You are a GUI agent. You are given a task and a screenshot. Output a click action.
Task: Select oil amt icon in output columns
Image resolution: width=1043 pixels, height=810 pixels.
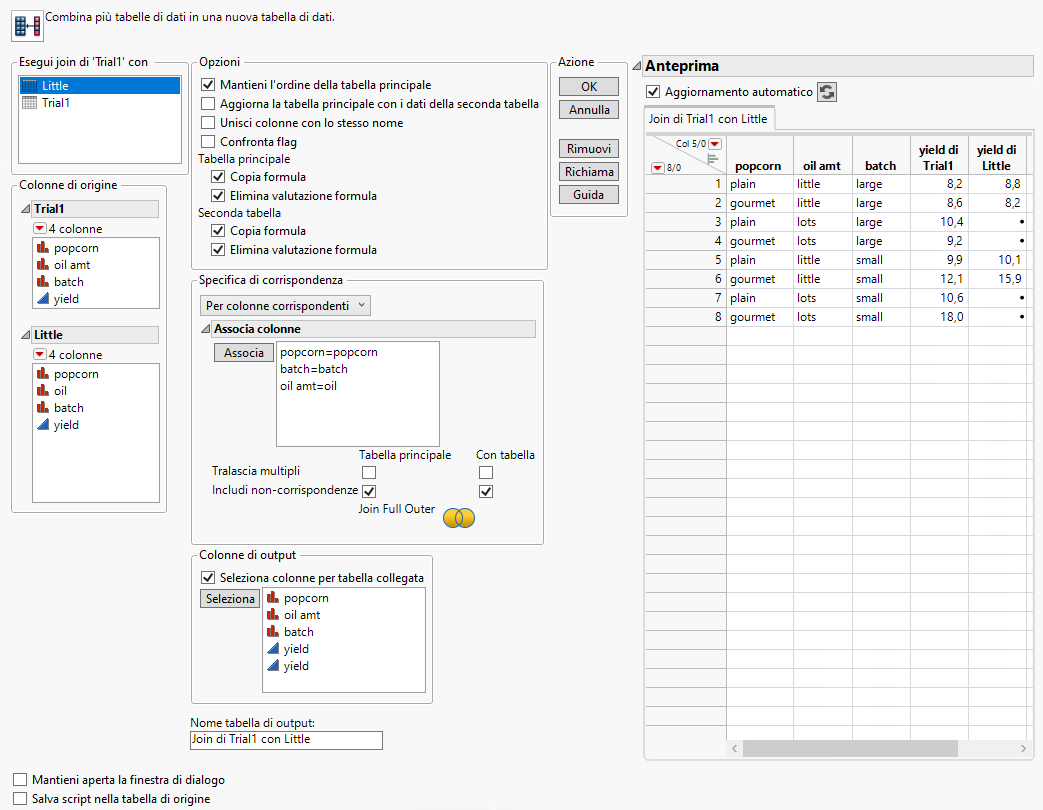[x=272, y=615]
